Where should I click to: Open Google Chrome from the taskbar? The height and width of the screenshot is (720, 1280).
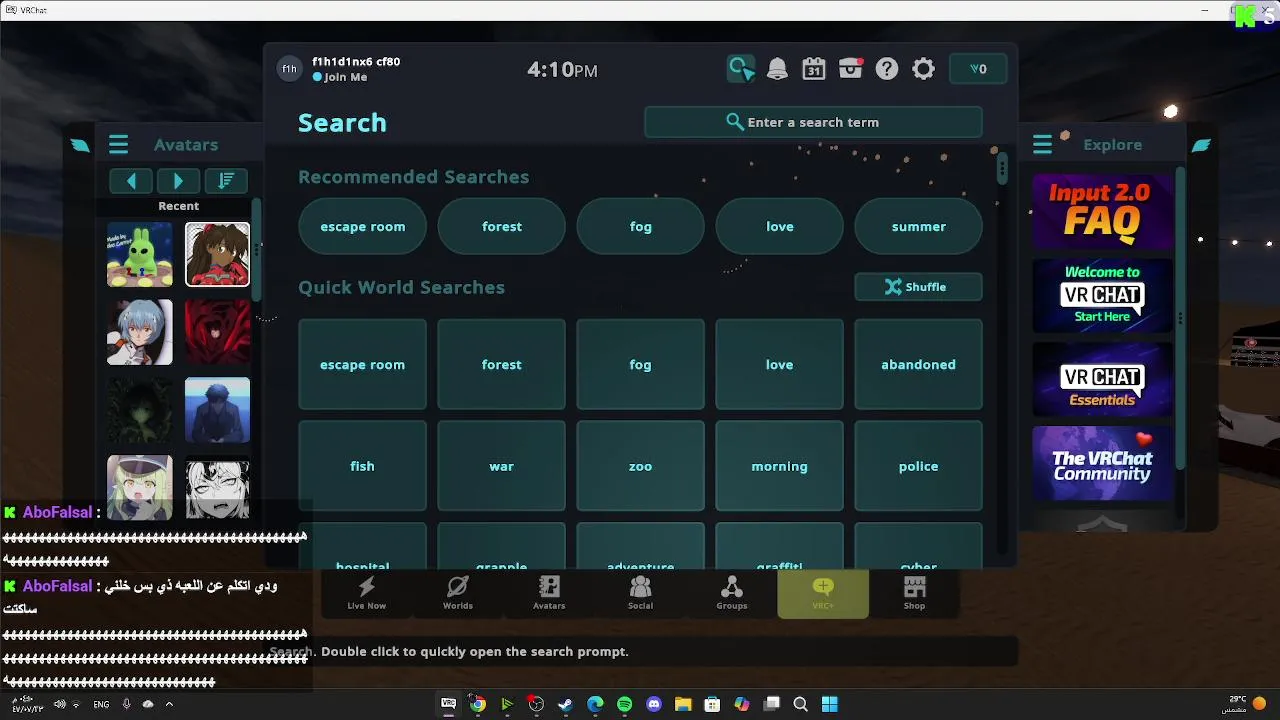478,704
